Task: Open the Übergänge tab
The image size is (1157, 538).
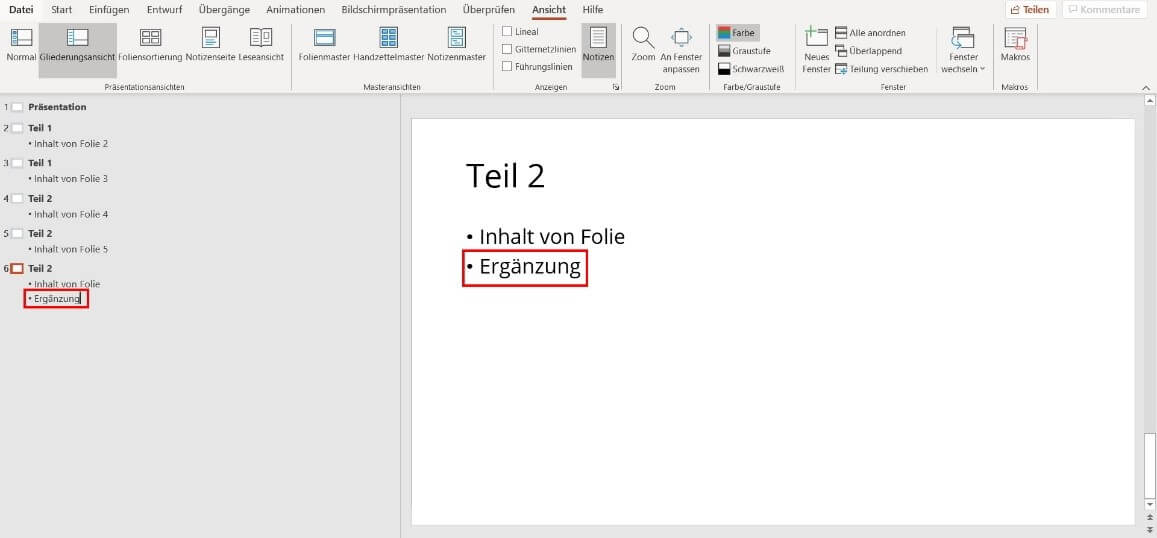Action: tap(224, 10)
